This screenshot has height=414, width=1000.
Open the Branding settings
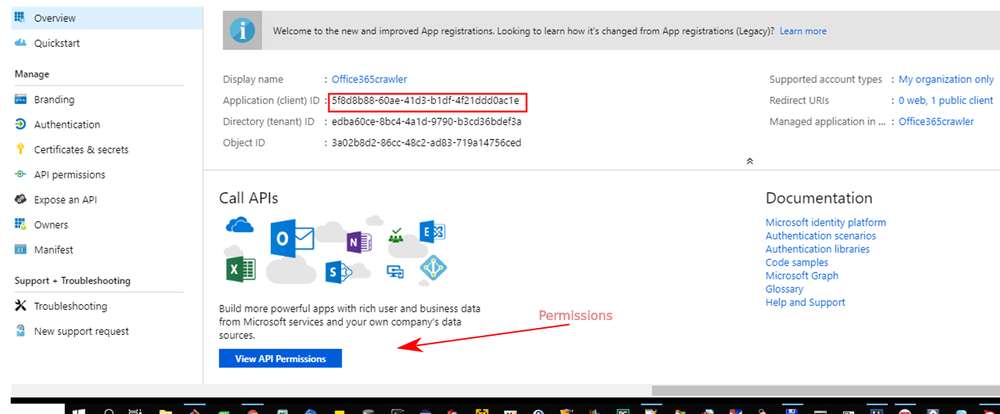tap(54, 100)
